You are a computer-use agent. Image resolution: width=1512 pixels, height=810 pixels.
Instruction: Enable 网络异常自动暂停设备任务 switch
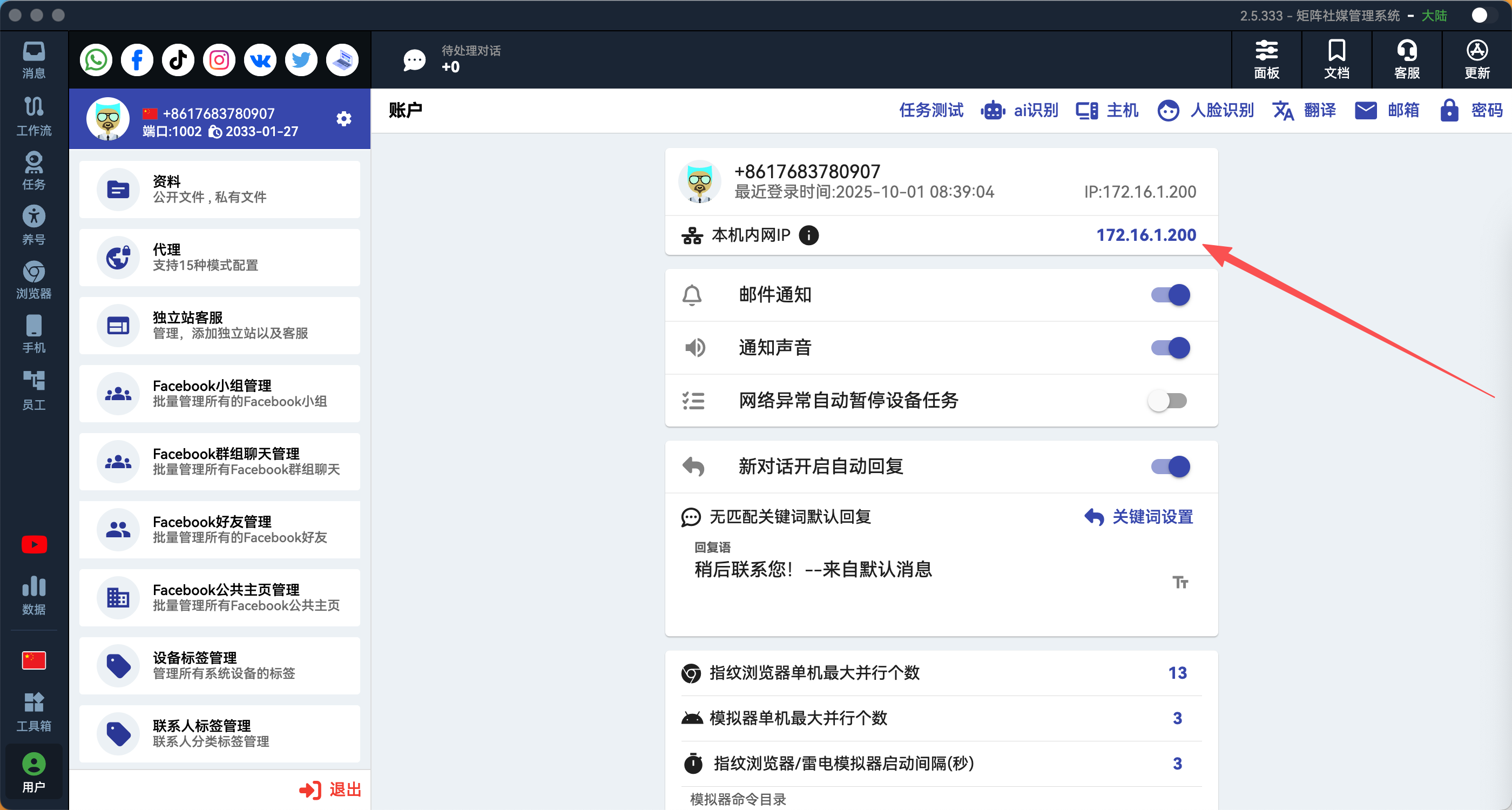point(1167,401)
